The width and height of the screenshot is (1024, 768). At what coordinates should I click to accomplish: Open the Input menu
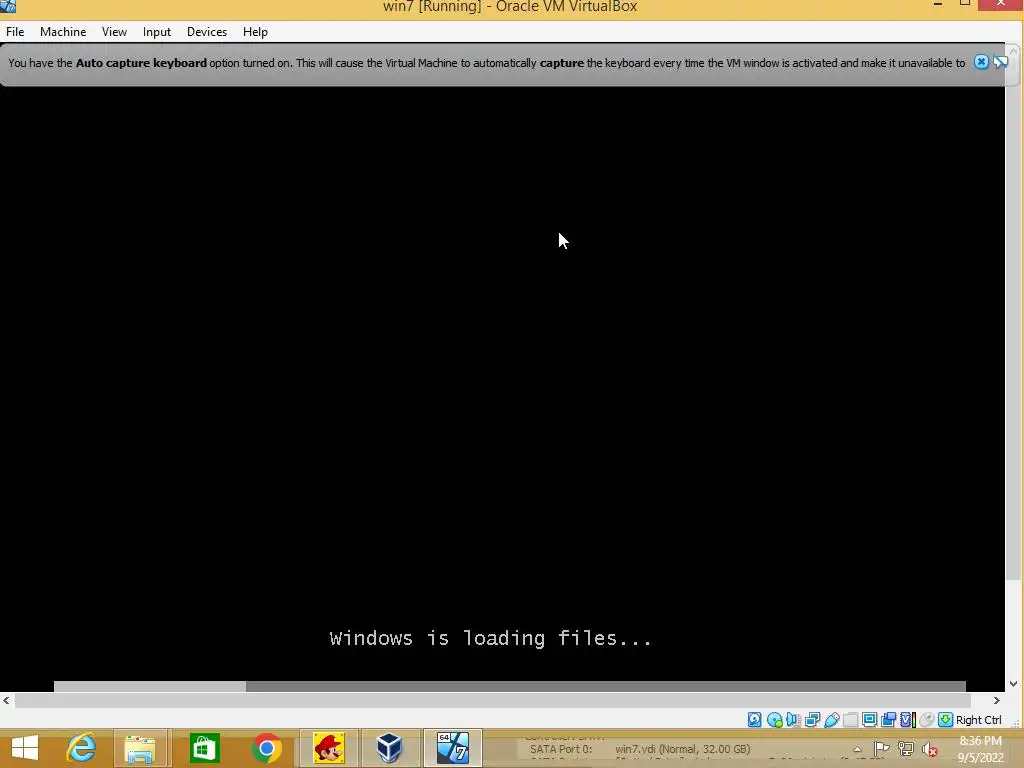[x=157, y=31]
